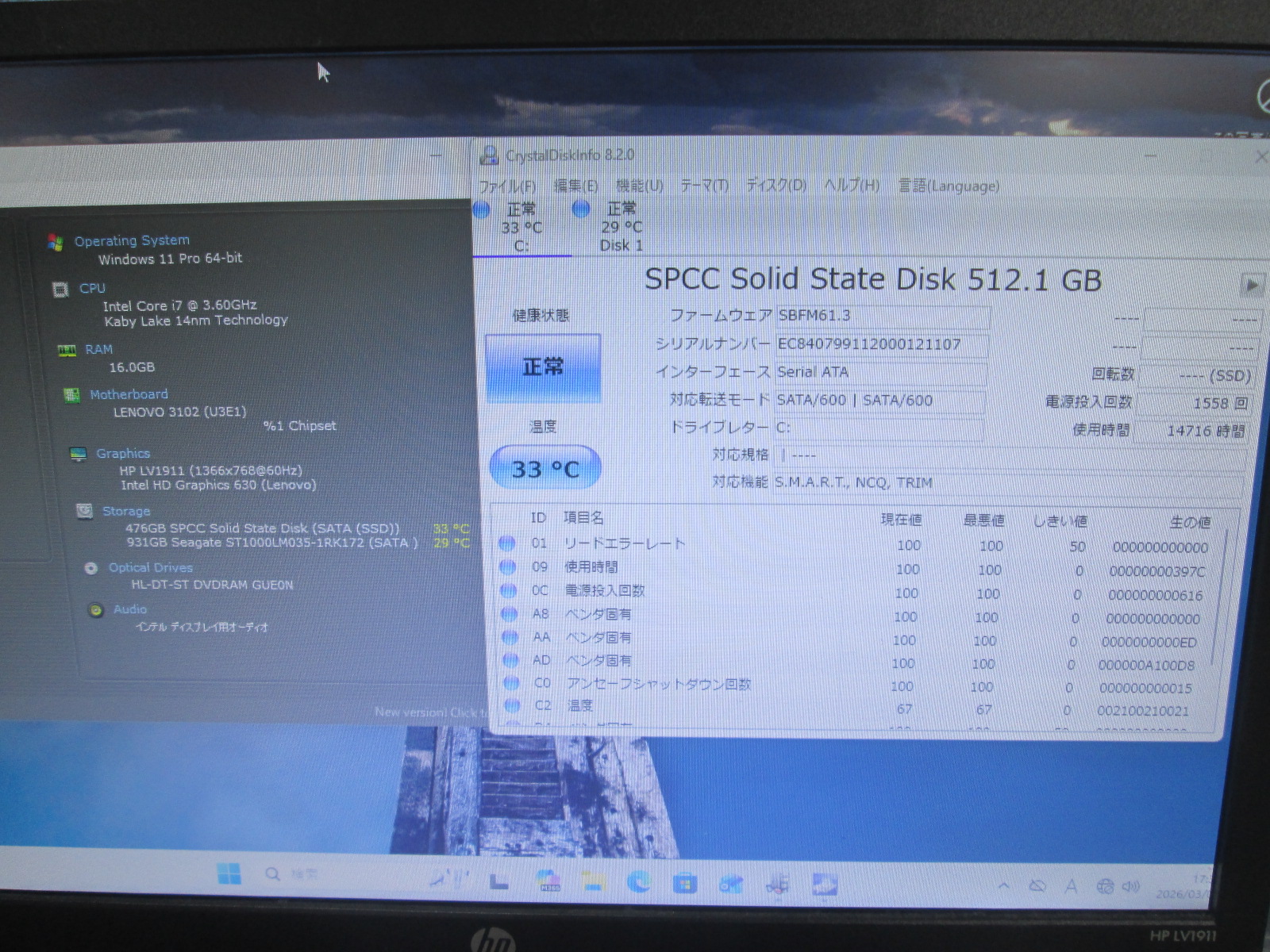The height and width of the screenshot is (952, 1270).
Task: Click the firmware field SBFM61.3
Action: 881,316
